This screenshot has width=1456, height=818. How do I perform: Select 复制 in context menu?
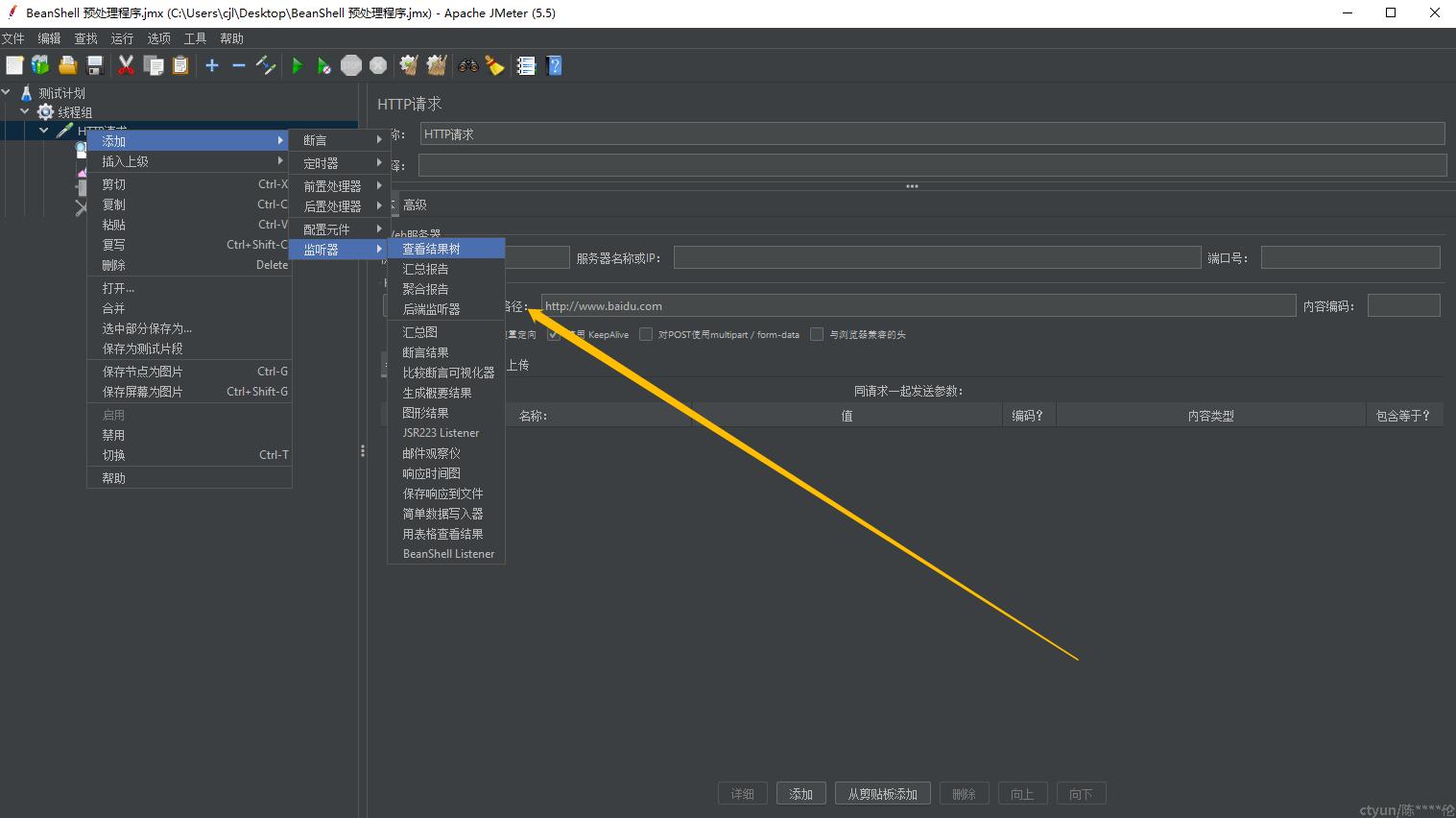(x=189, y=204)
